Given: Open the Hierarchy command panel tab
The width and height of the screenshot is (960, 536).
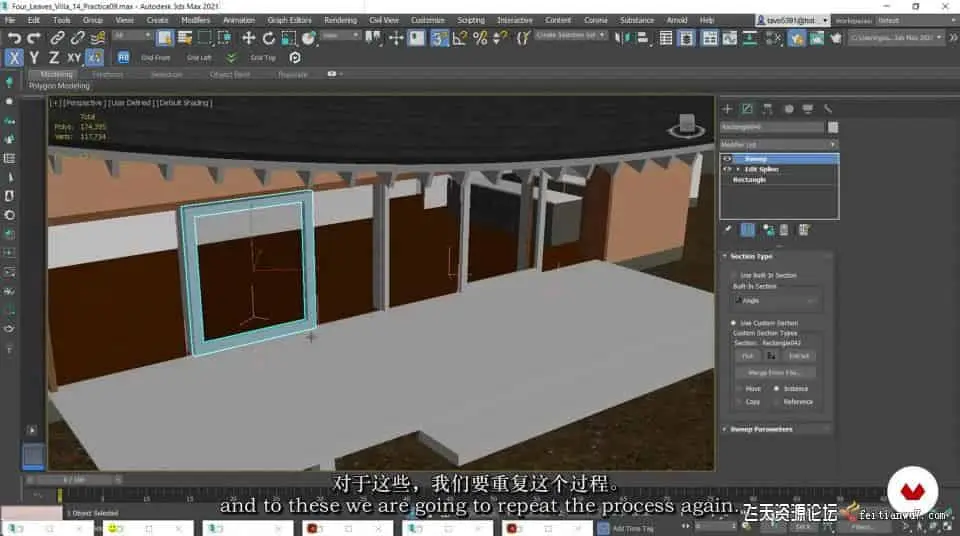Looking at the screenshot, I should click(x=767, y=109).
